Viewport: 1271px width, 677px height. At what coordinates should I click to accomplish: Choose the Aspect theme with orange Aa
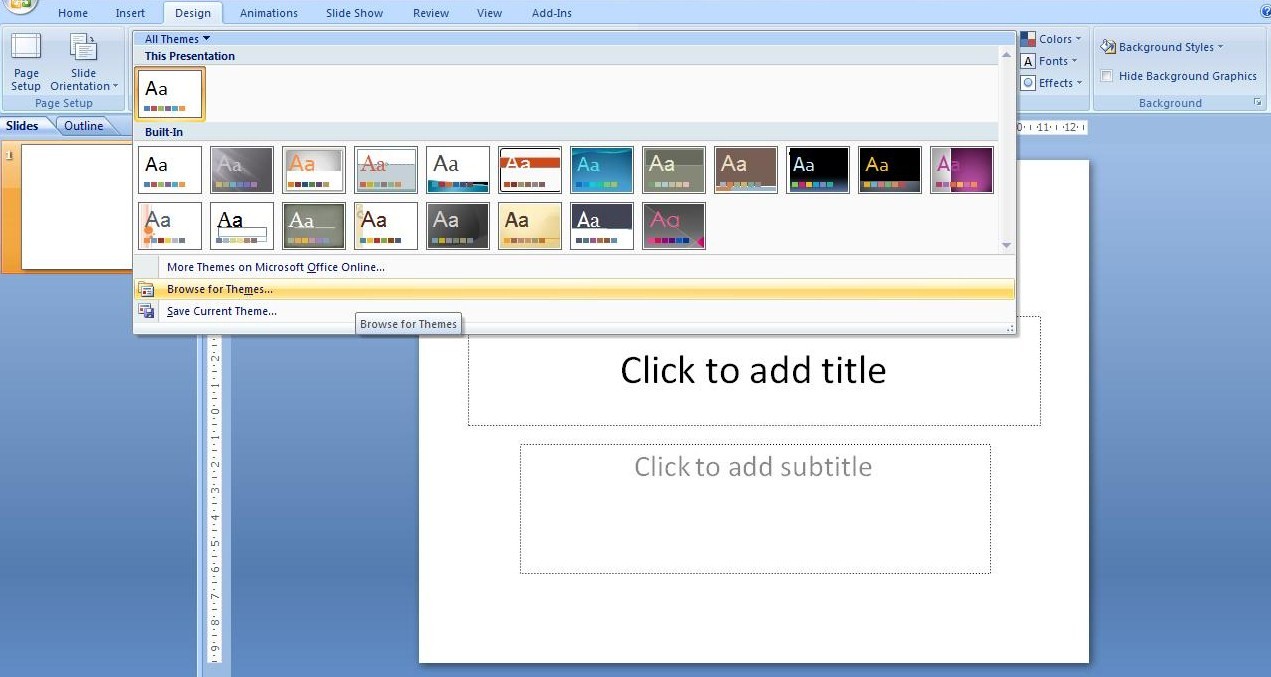coord(314,170)
